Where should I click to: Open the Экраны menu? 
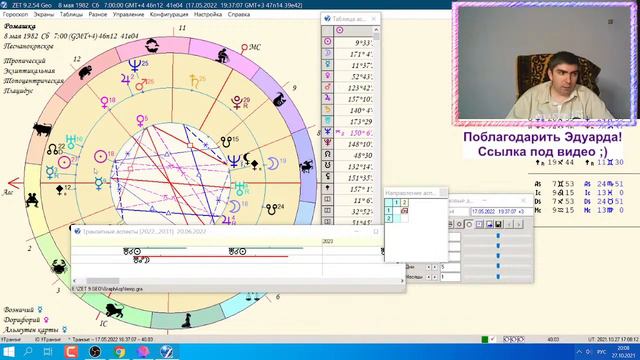44,14
